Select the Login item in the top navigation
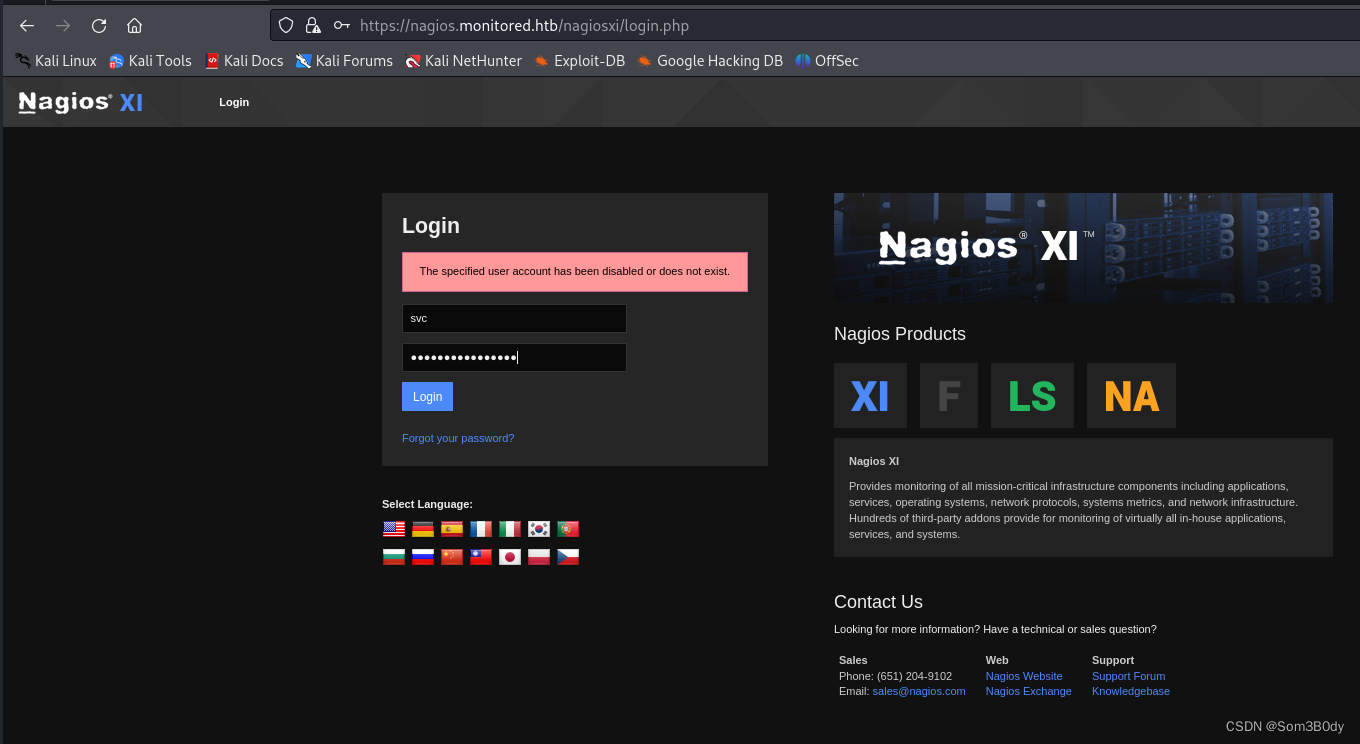1360x744 pixels. pos(234,102)
